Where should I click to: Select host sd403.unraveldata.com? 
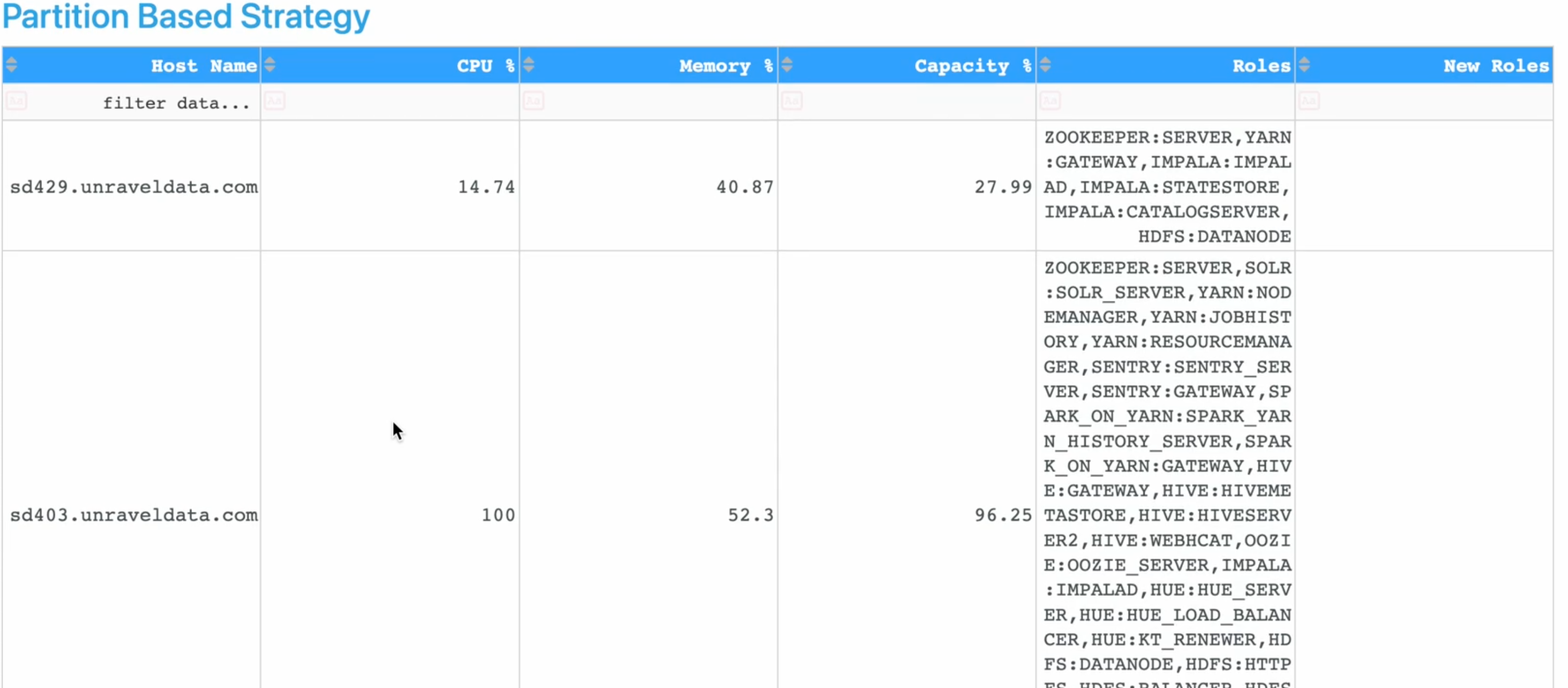click(134, 515)
